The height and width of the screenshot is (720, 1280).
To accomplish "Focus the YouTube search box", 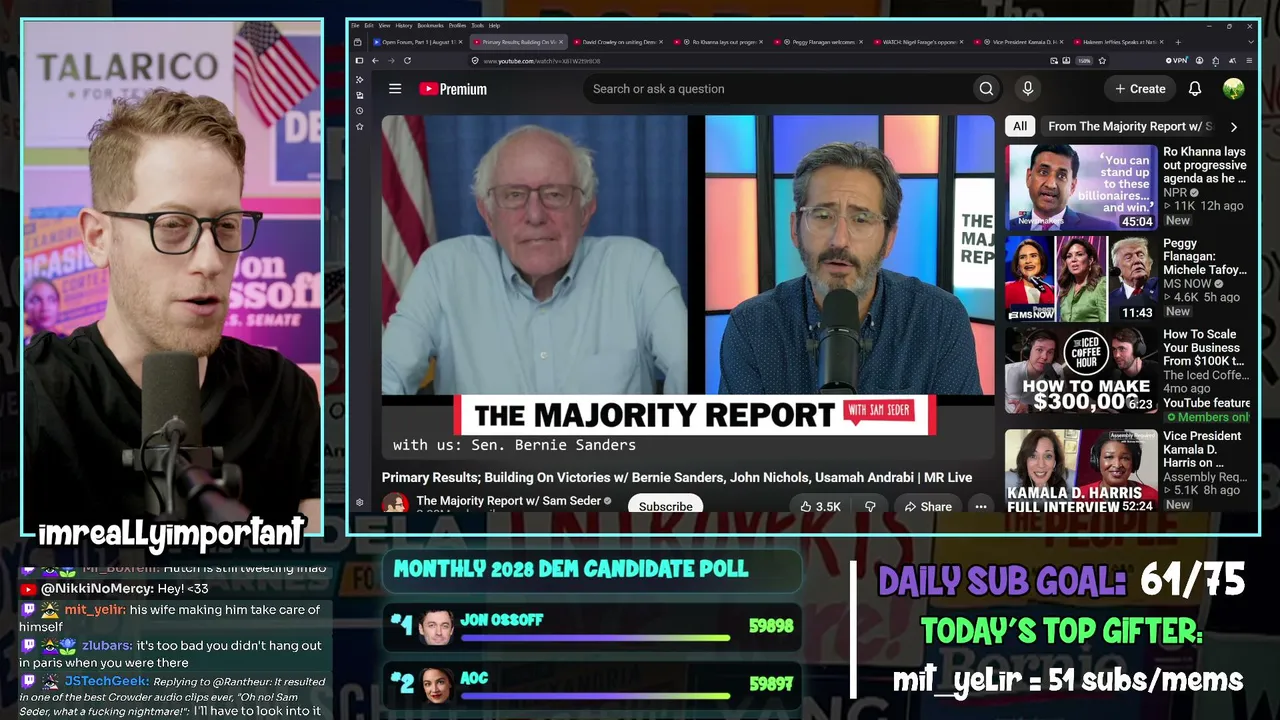I will 780,89.
